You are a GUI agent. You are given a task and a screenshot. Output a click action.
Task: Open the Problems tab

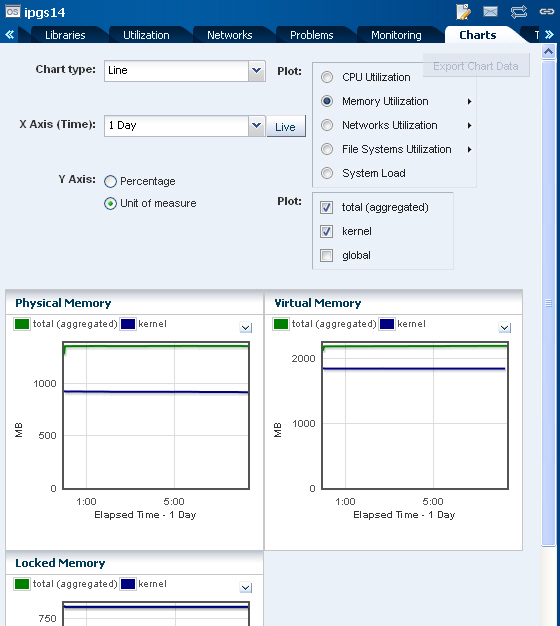coord(311,35)
